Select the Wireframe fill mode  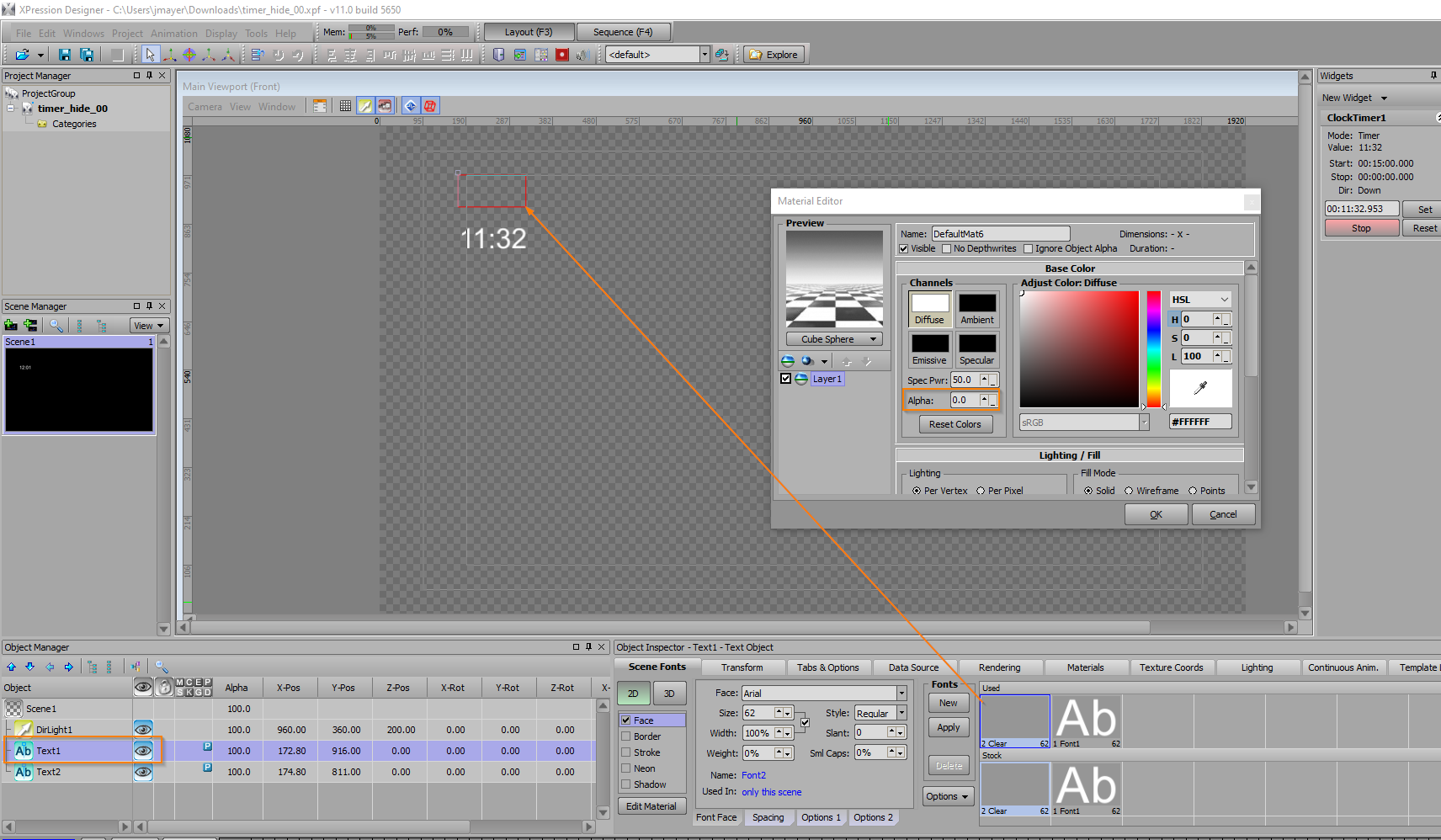pyautogui.click(x=1129, y=491)
